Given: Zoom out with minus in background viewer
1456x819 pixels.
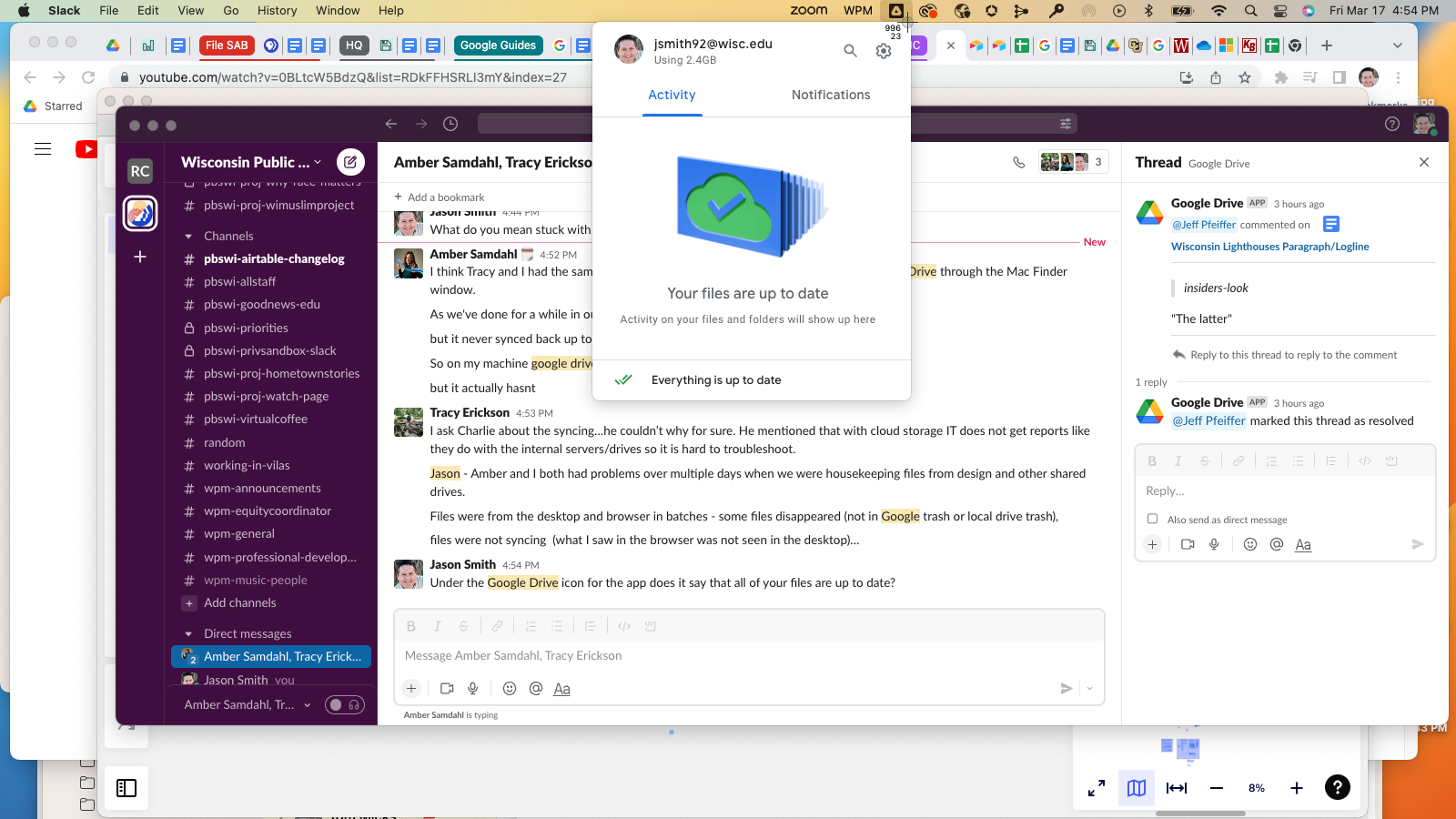Looking at the screenshot, I should click(1217, 788).
